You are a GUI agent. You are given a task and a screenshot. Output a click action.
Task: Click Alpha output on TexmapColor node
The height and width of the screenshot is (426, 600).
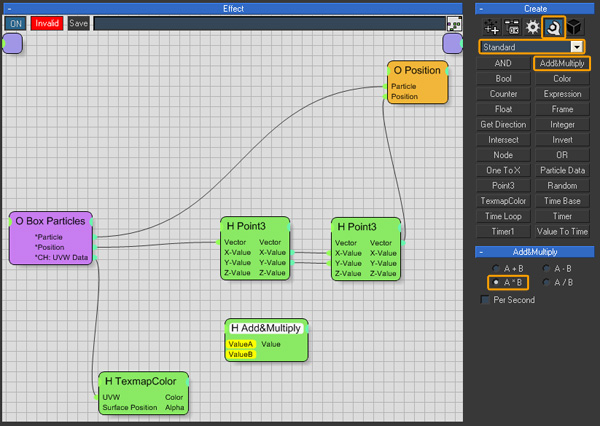click(174, 408)
